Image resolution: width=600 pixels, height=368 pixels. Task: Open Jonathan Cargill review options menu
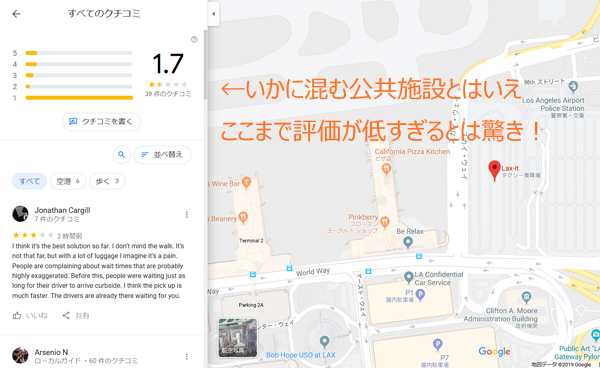pos(187,215)
